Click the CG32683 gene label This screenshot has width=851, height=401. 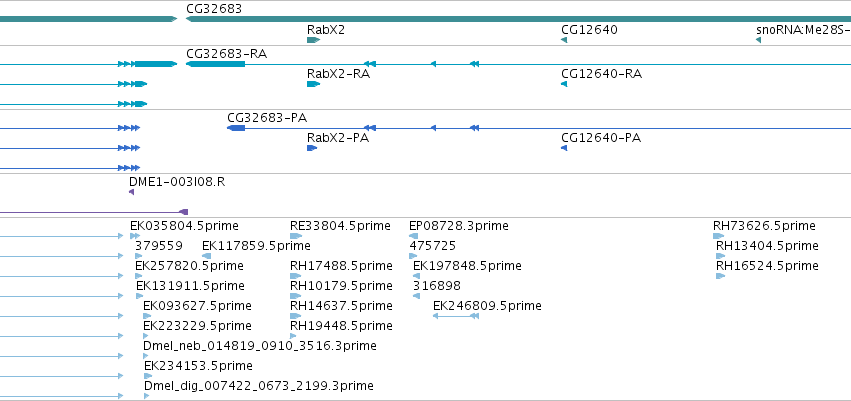point(214,9)
